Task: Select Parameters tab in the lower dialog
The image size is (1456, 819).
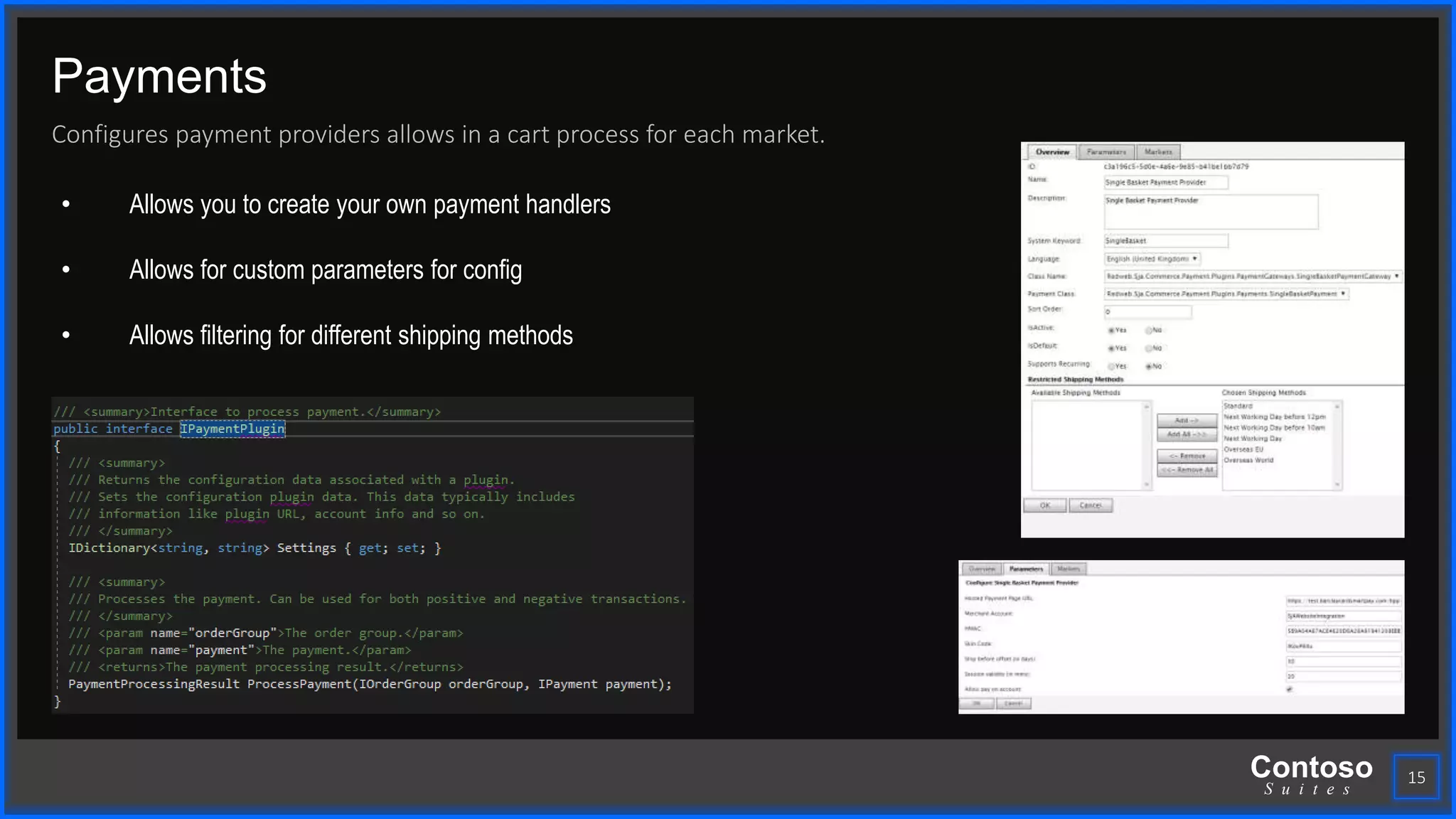Action: 1026,569
